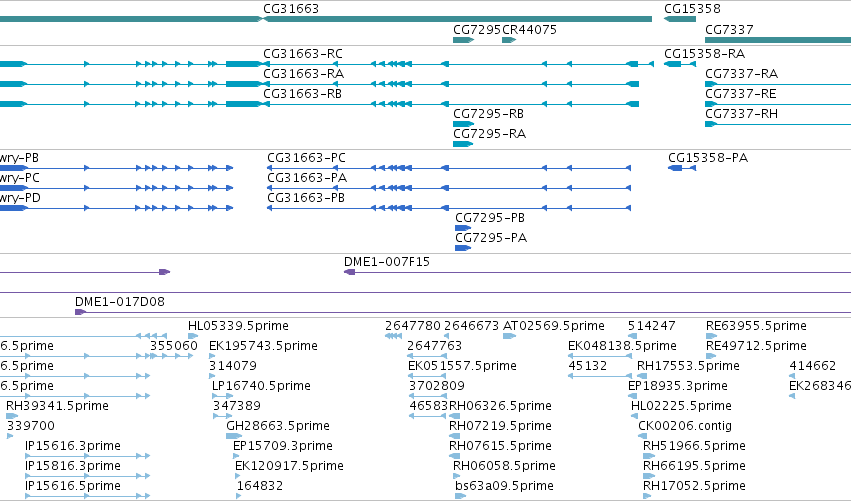Open EST IP15816.3prime
The height and width of the screenshot is (501, 851).
[73, 467]
